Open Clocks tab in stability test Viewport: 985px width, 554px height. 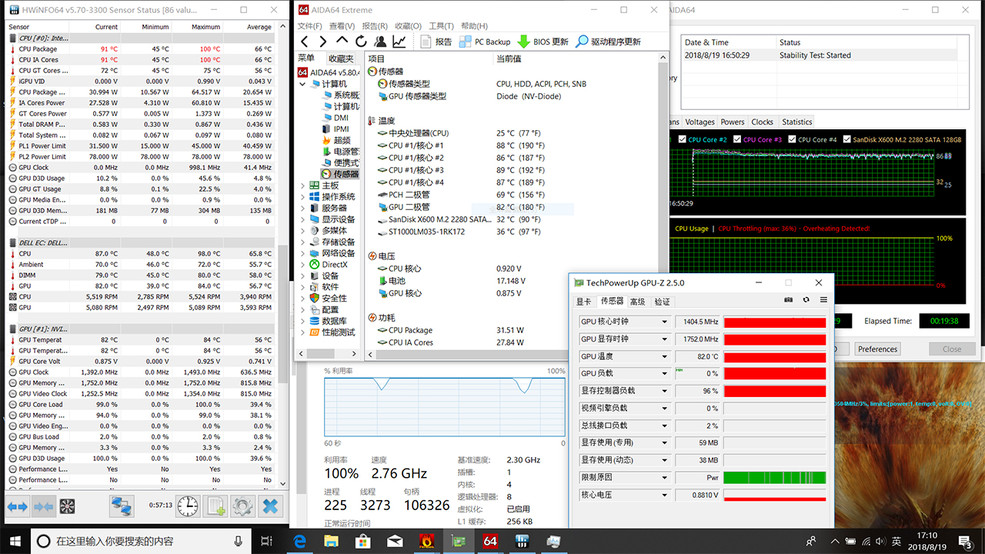coord(762,122)
